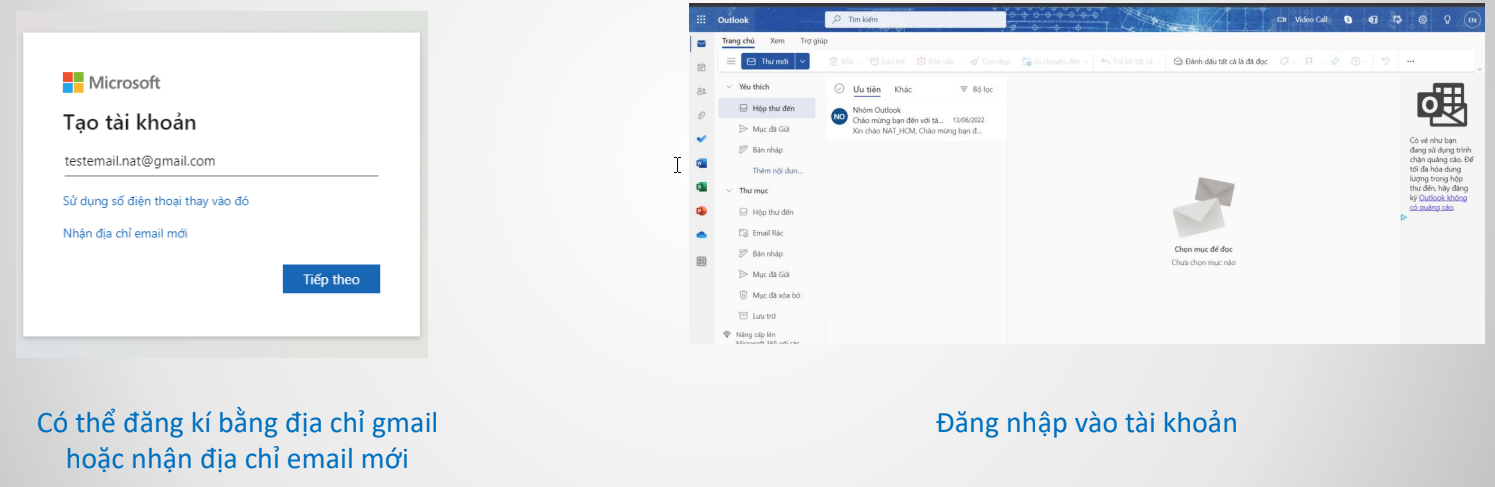Open the calendar icon in left rail
The width and height of the screenshot is (1495, 487).
[x=701, y=67]
